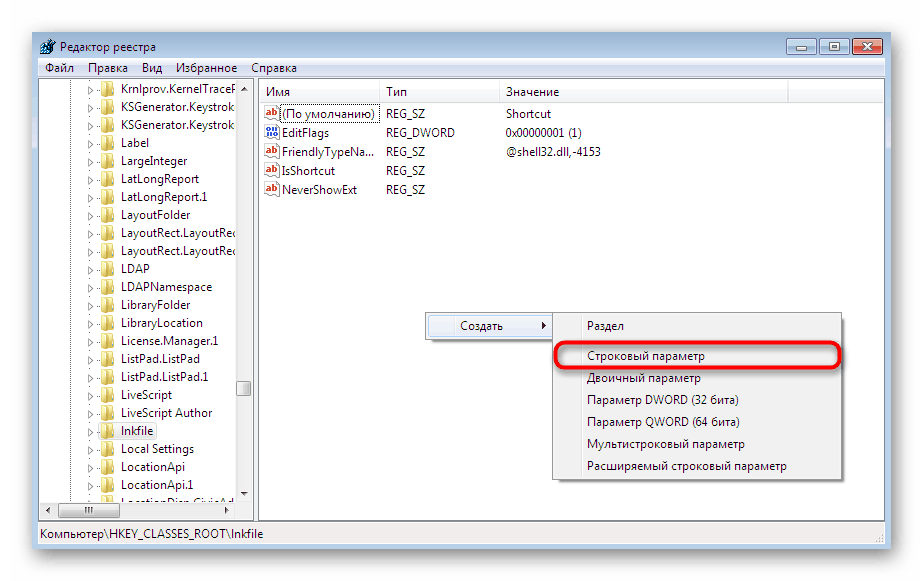Click the LibraryFolder folder icon
Image resolution: width=923 pixels, height=581 pixels.
click(107, 305)
